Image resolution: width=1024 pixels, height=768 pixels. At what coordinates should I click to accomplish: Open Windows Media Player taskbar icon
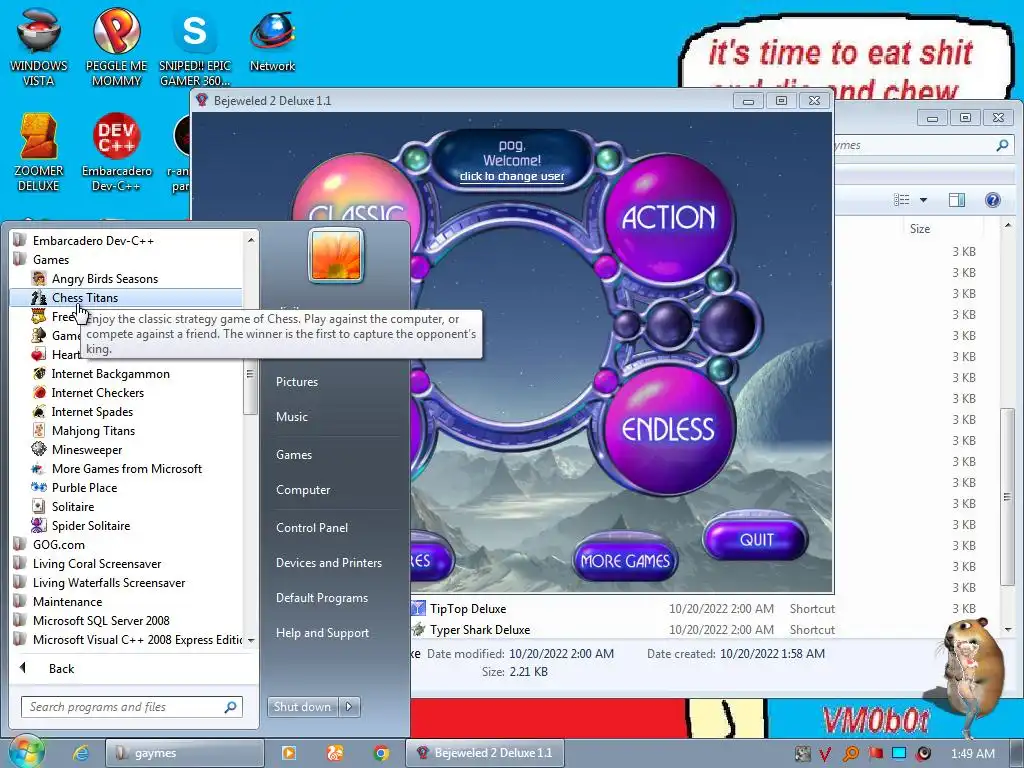point(289,753)
